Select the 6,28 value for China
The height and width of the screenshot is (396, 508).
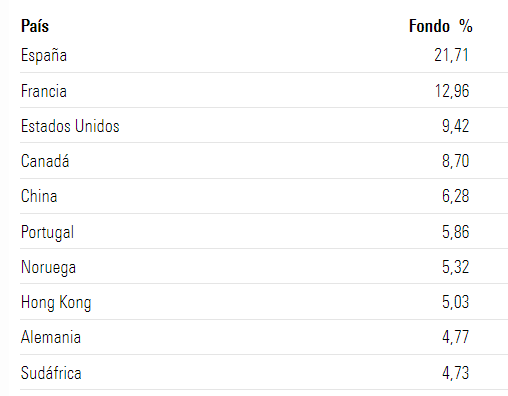456,196
